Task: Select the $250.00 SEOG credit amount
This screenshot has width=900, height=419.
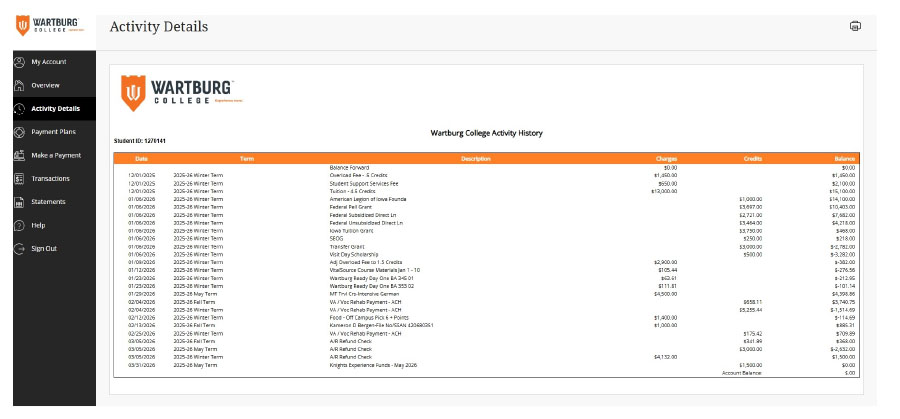Action: tap(753, 238)
